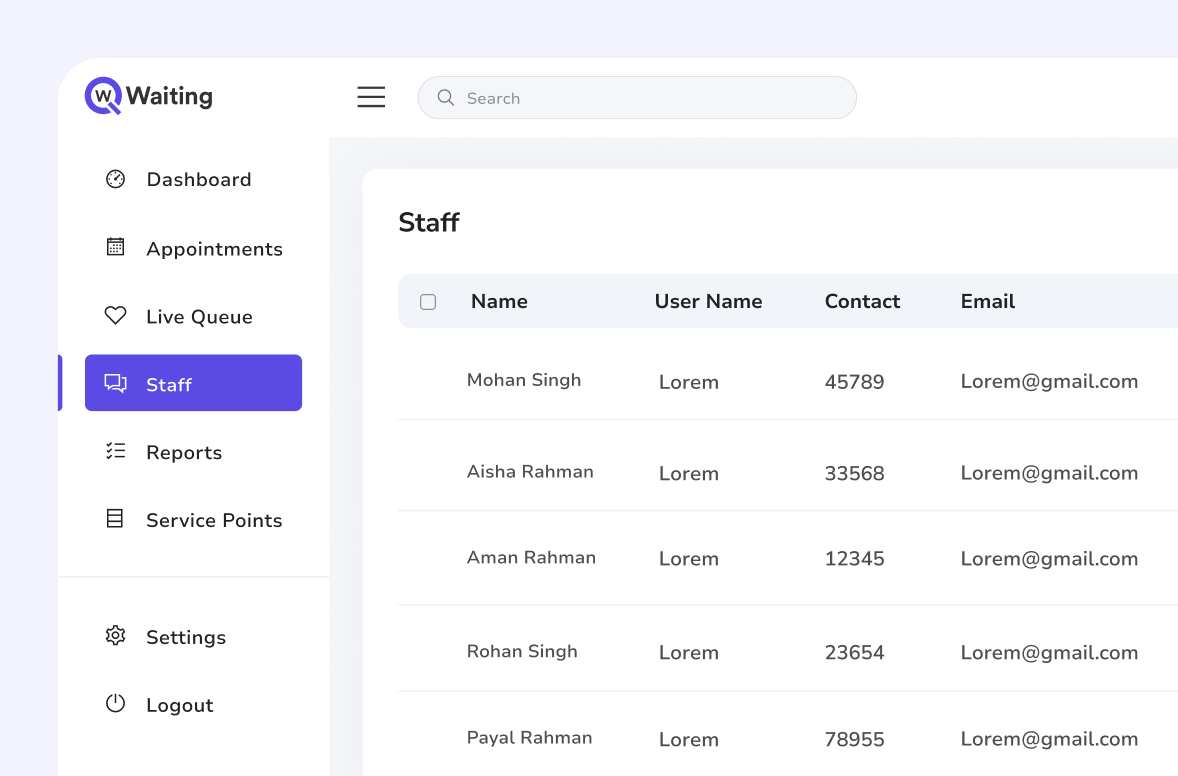Viewport: 1178px width, 776px height.
Task: Click the Service Points document icon
Action: [115, 519]
